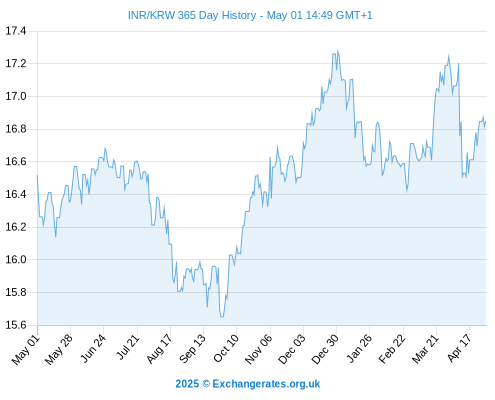Select the Feb 22 x-axis date label

tap(392, 349)
